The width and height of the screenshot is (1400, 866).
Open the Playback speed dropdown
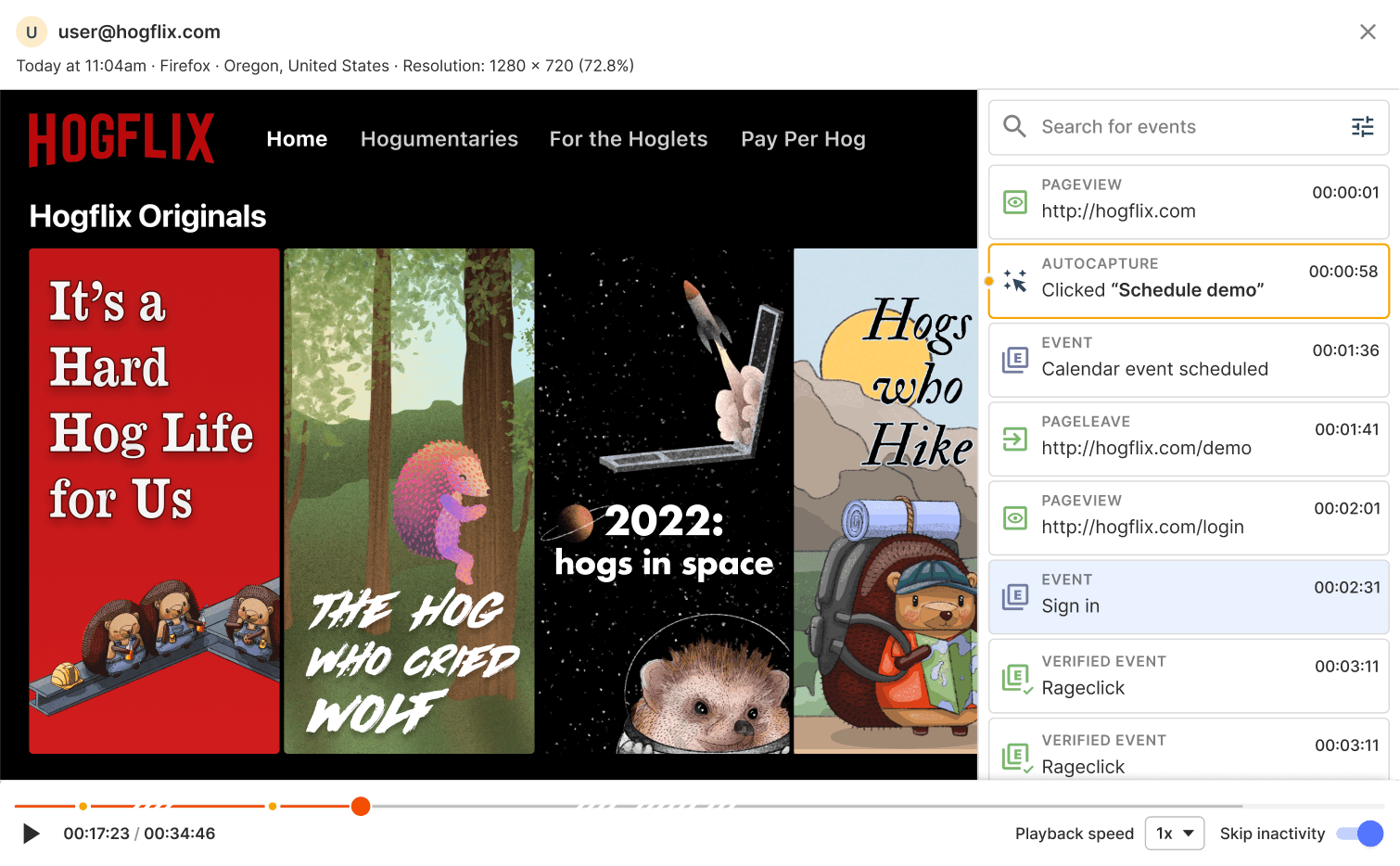click(x=1174, y=834)
